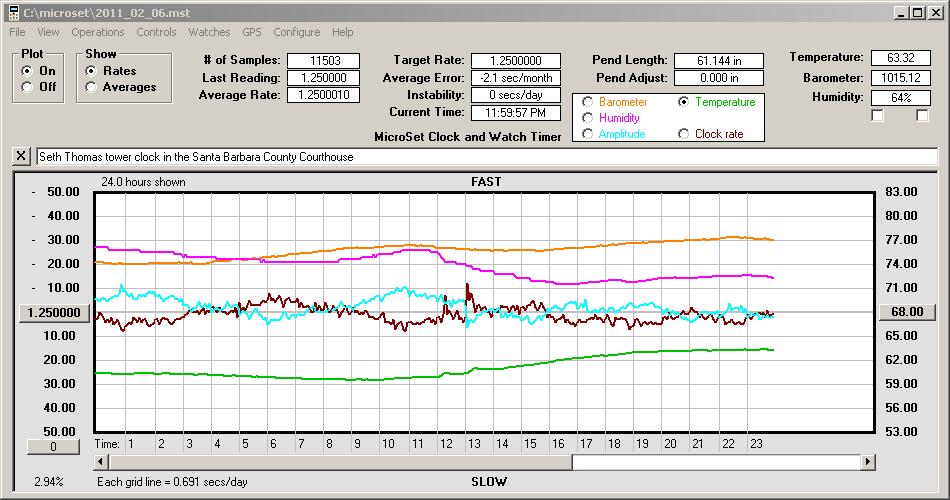Click the 83.00 right axis value
Viewport: 950px width, 500px height.
(901, 192)
